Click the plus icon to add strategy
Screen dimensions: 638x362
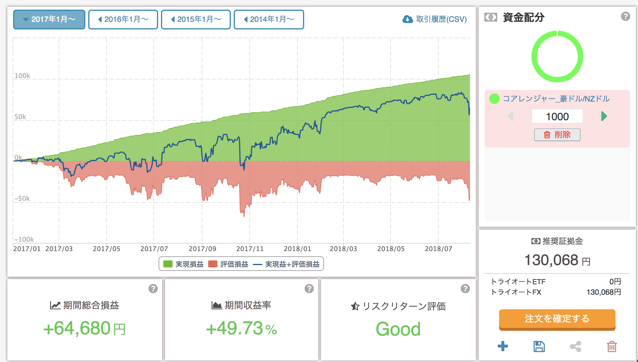[503, 346]
